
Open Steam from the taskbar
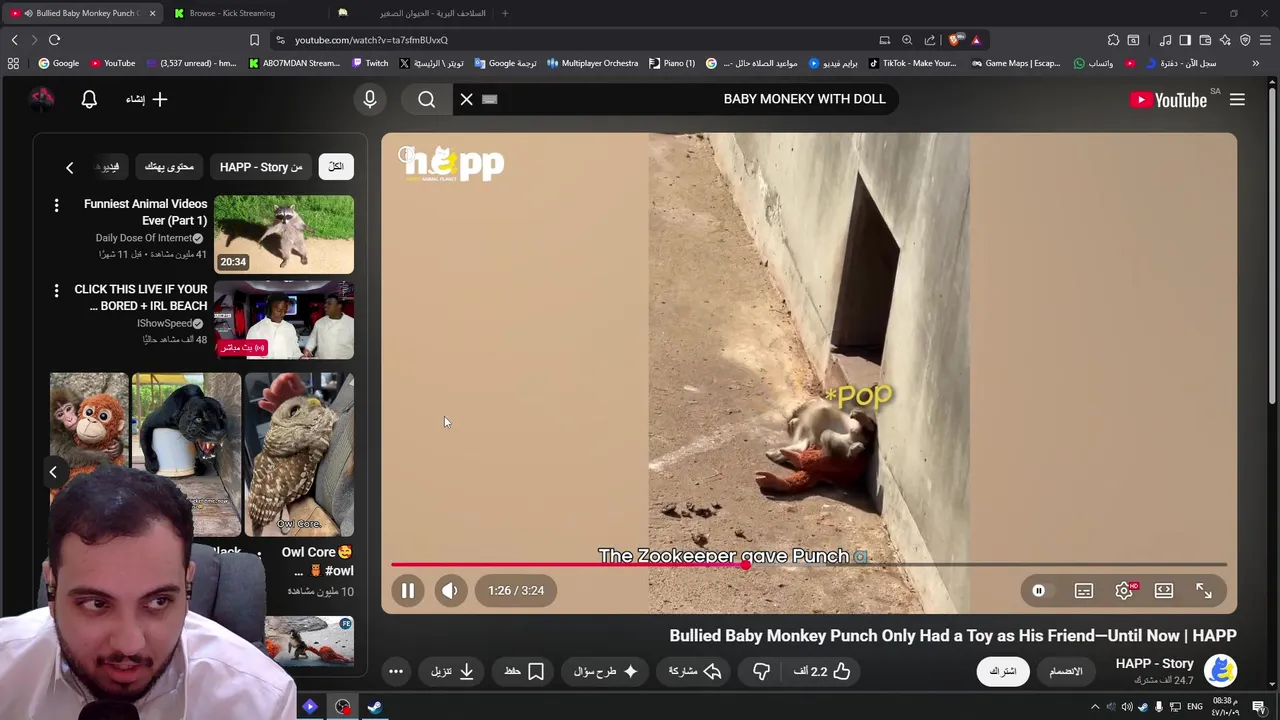[x=375, y=707]
